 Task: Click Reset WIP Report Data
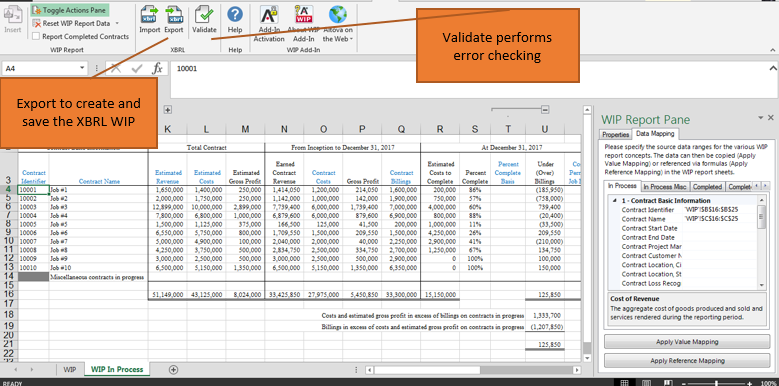(72, 23)
